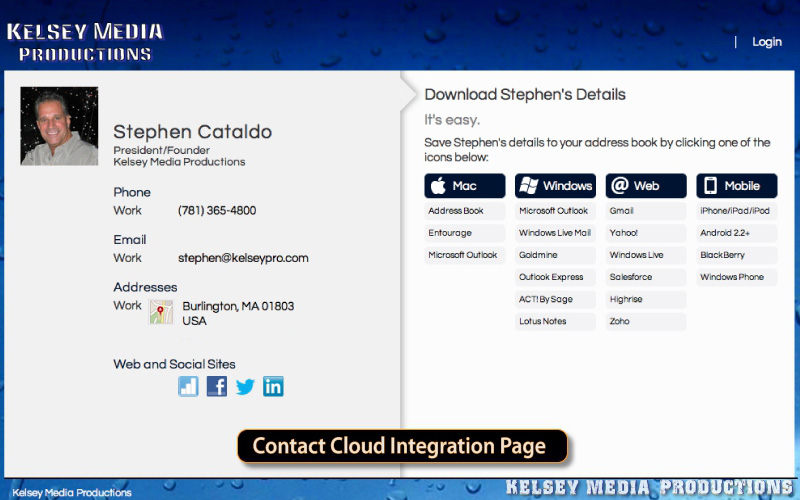
Task: Click Stephen Cataldo's profile photo
Action: 59,126
